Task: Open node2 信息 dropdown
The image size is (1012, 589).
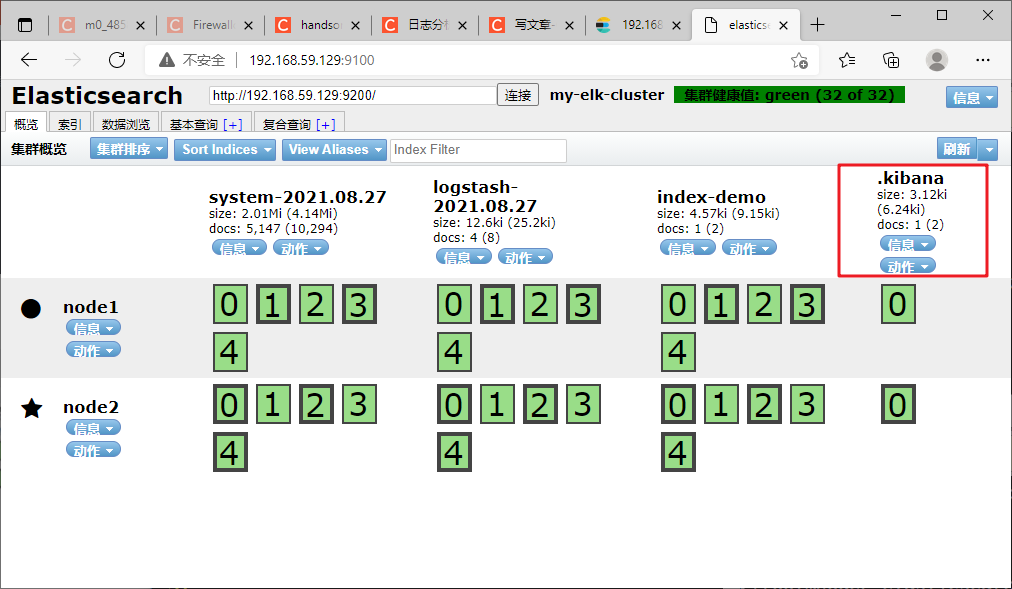Action: [x=93, y=428]
